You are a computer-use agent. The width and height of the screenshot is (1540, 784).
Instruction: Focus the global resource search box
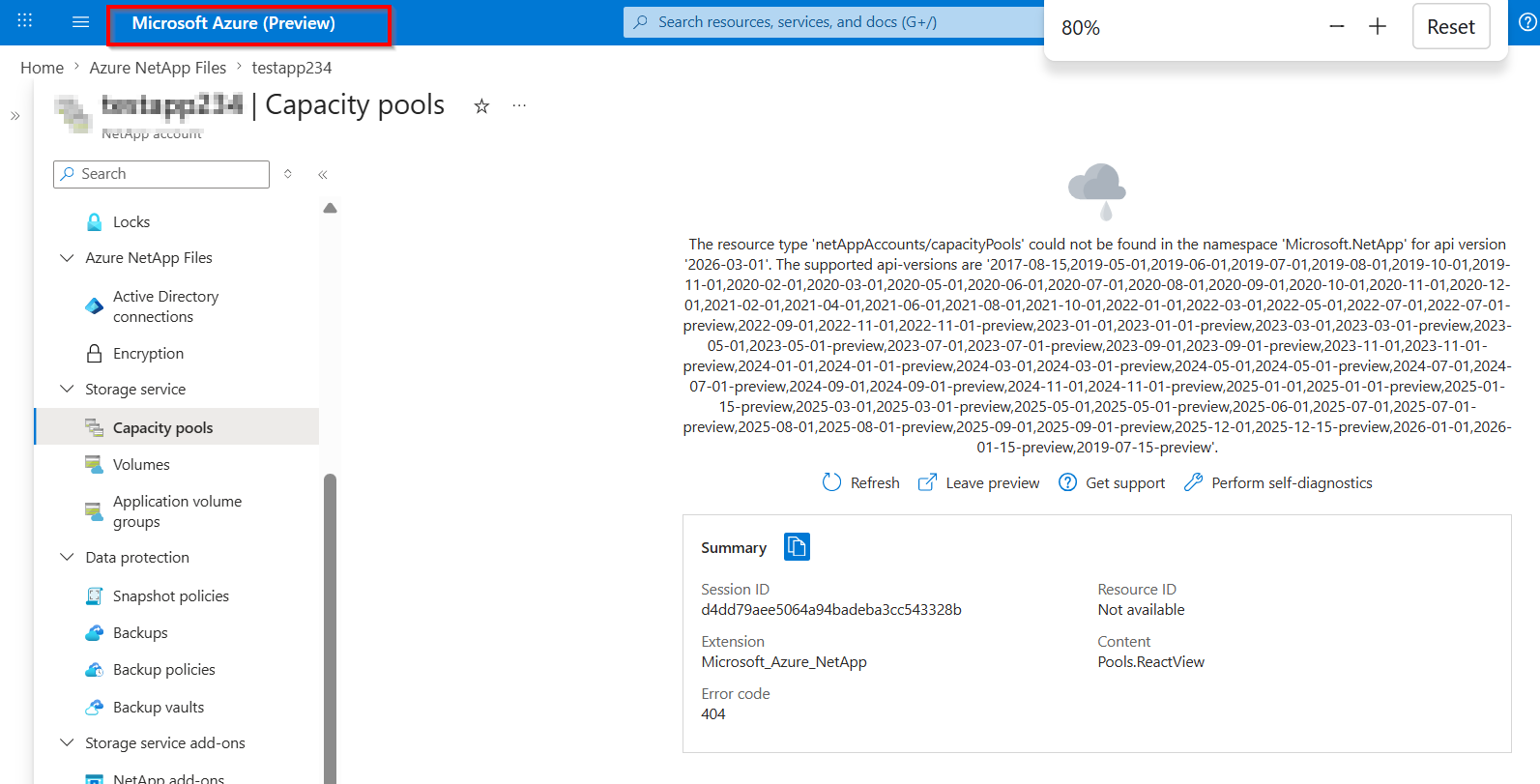click(833, 22)
